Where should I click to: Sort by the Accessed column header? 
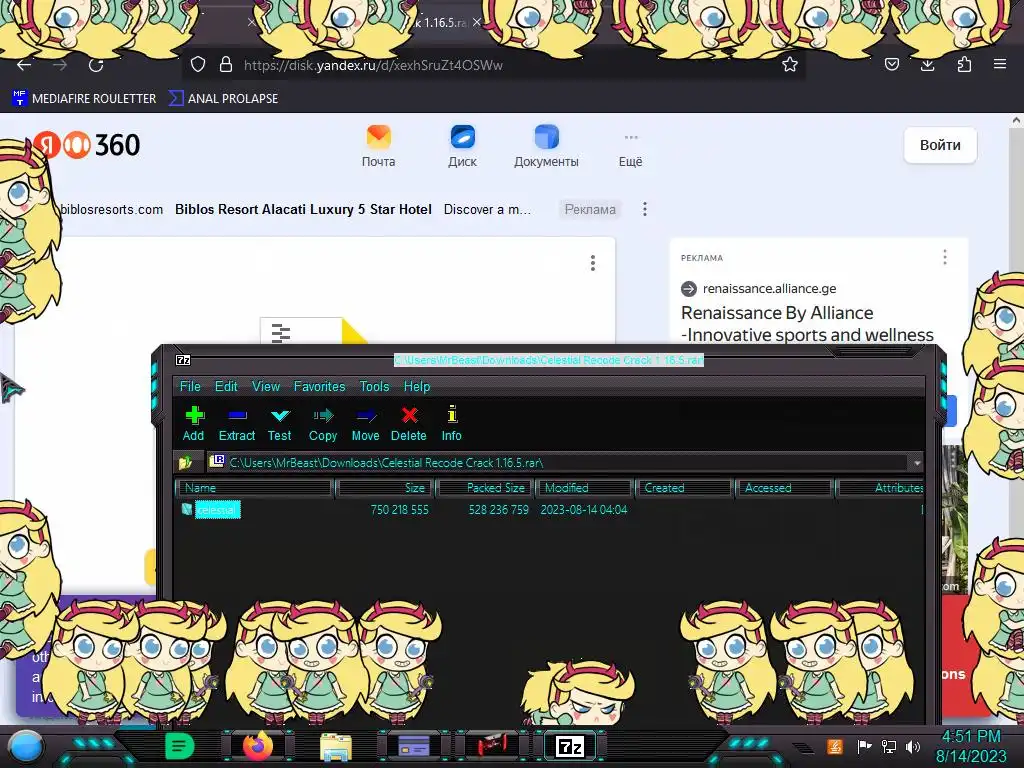[x=784, y=488]
